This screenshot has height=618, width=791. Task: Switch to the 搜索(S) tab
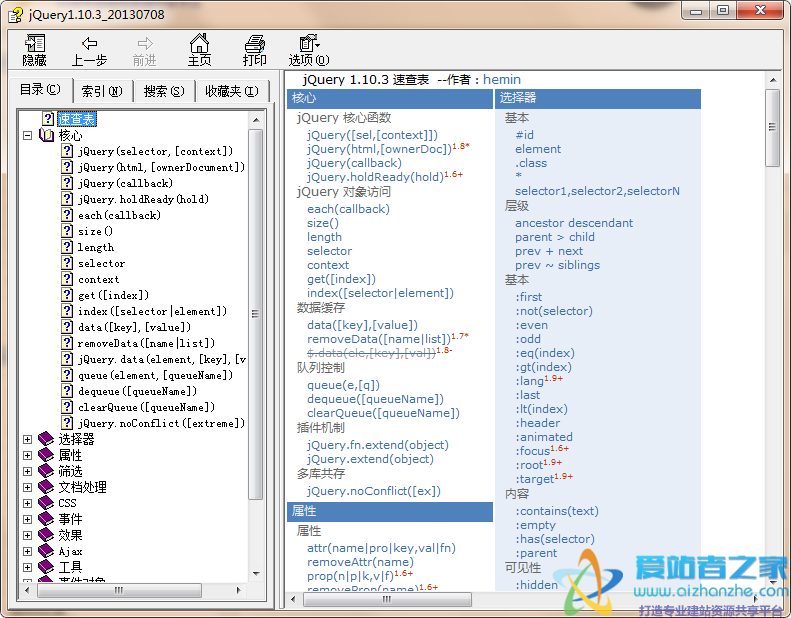pyautogui.click(x=164, y=91)
